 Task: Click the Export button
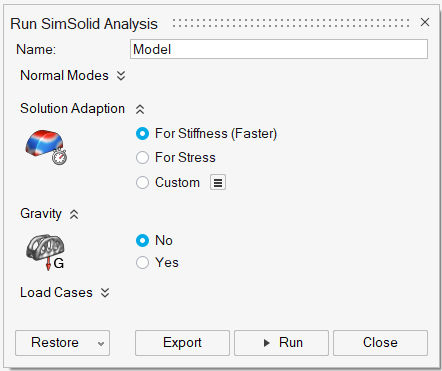pyautogui.click(x=182, y=343)
